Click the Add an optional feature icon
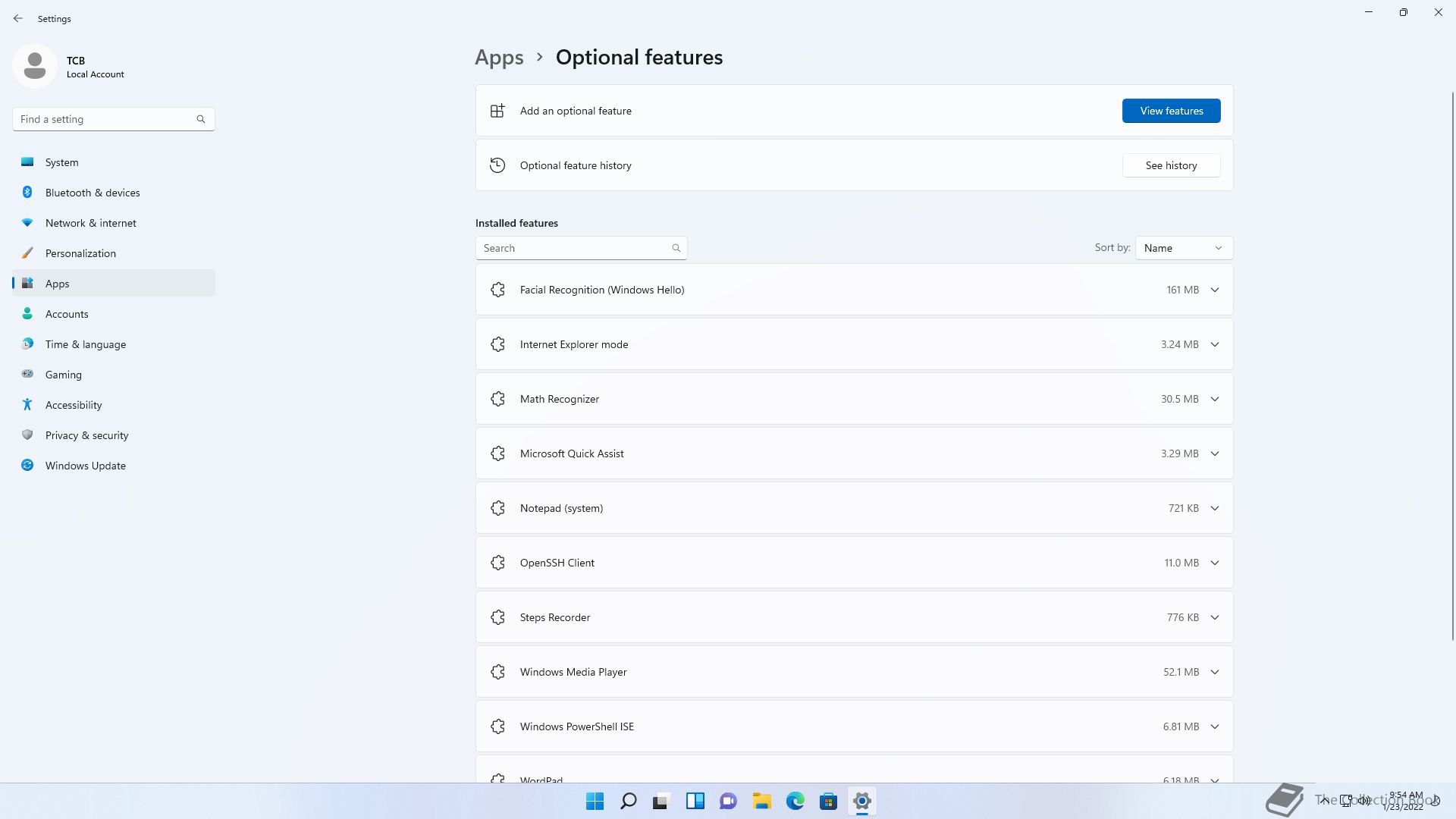 [497, 111]
